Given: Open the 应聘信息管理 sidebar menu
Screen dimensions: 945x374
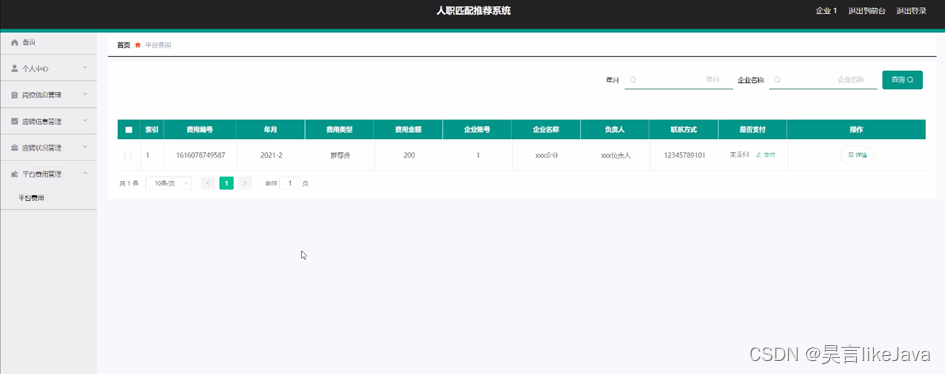Looking at the screenshot, I should click(x=48, y=121).
